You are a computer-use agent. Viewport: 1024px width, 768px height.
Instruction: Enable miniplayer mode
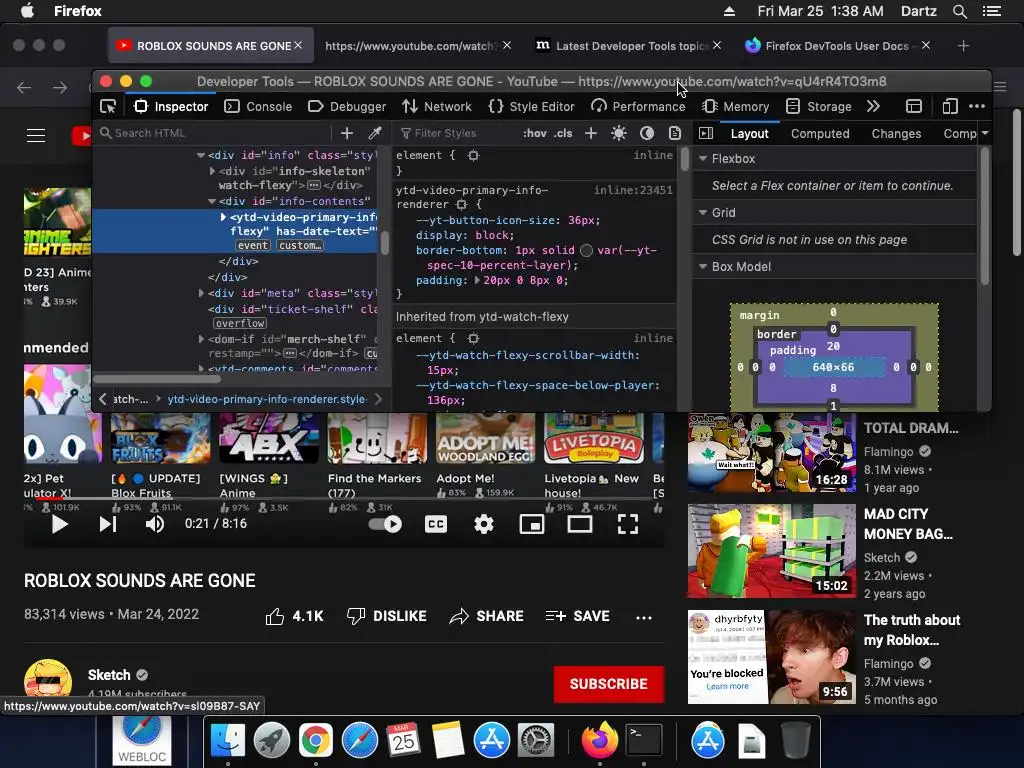pos(532,524)
